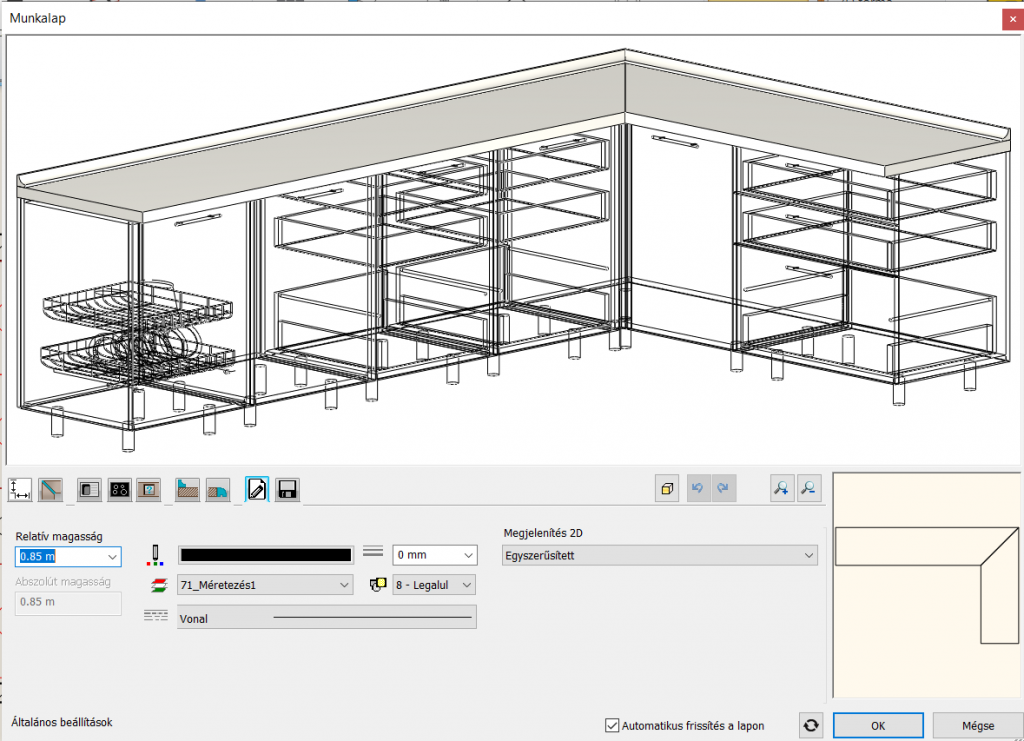Screen dimensions: 1024x741
Task: Click the Abszolút magasság field
Action: point(68,603)
